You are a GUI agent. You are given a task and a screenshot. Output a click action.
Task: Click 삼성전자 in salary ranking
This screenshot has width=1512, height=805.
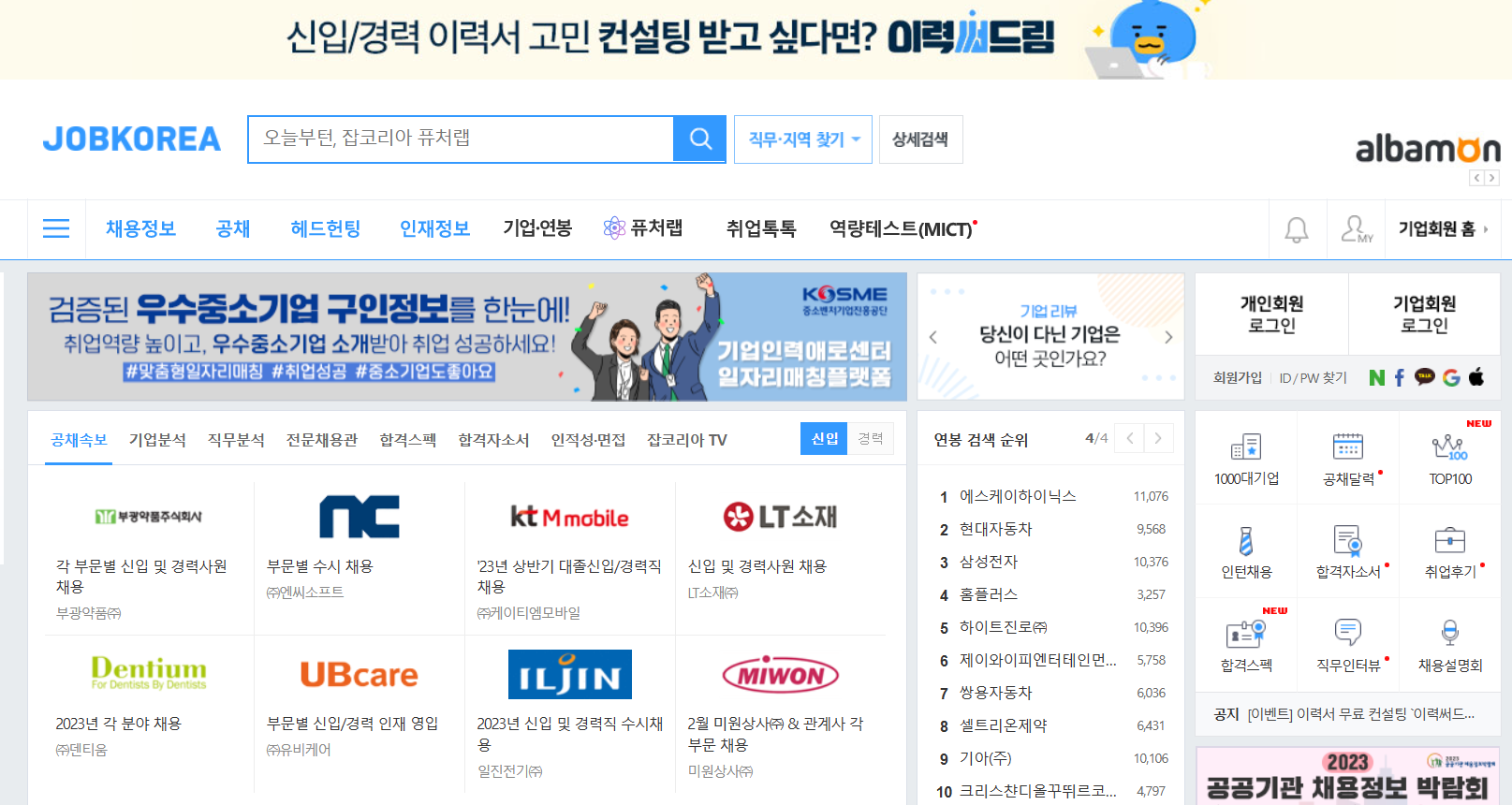pyautogui.click(x=989, y=562)
